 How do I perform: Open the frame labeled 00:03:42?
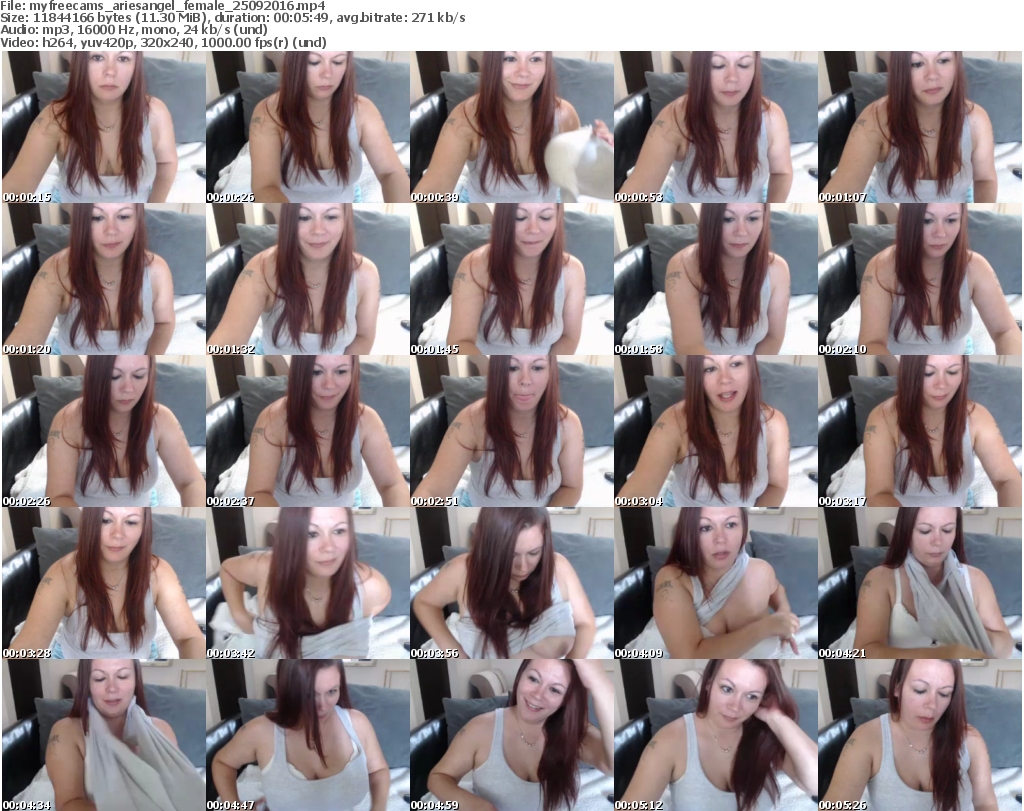(308, 583)
